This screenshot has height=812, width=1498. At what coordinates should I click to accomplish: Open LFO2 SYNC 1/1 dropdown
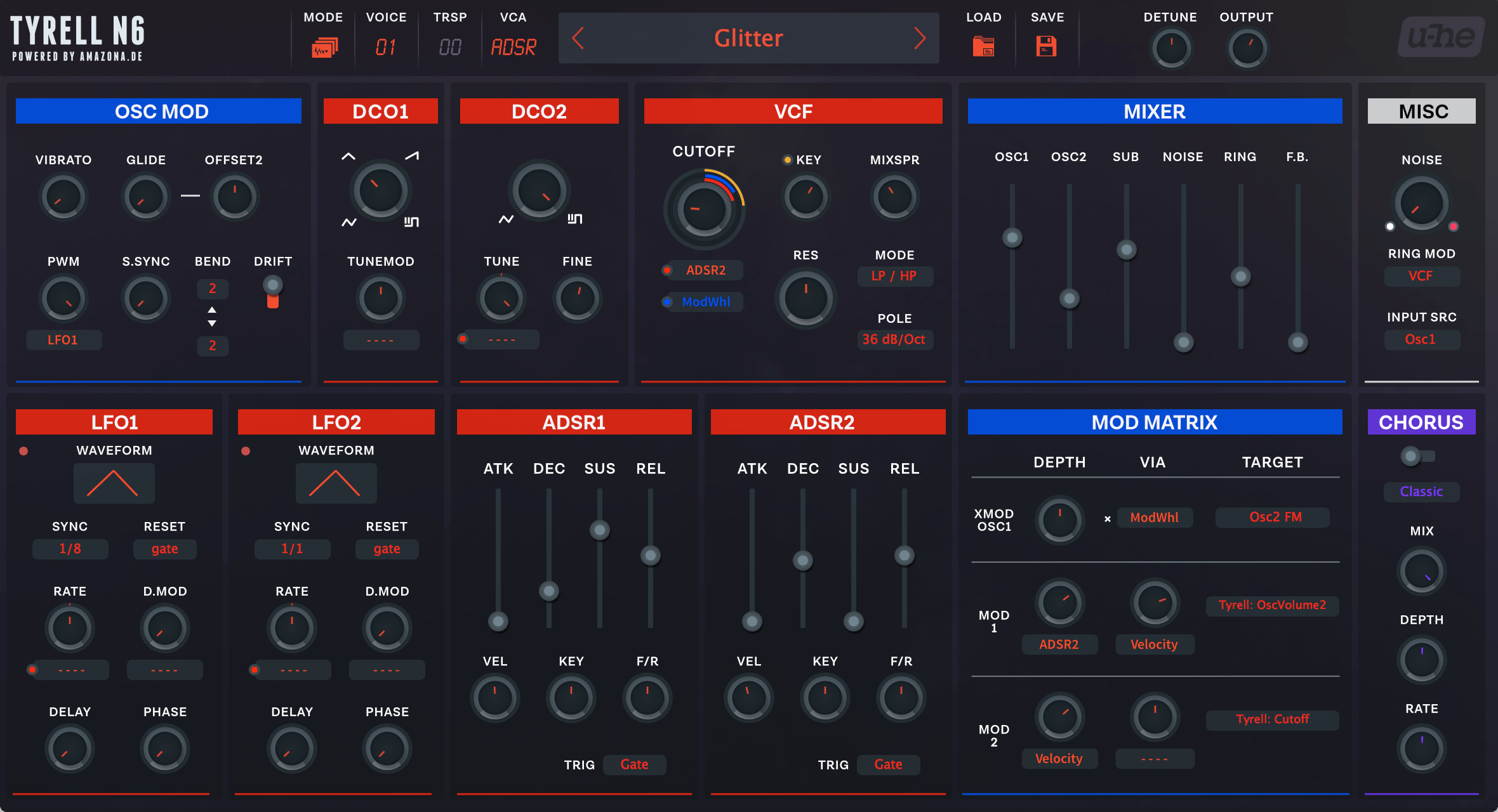coord(292,549)
